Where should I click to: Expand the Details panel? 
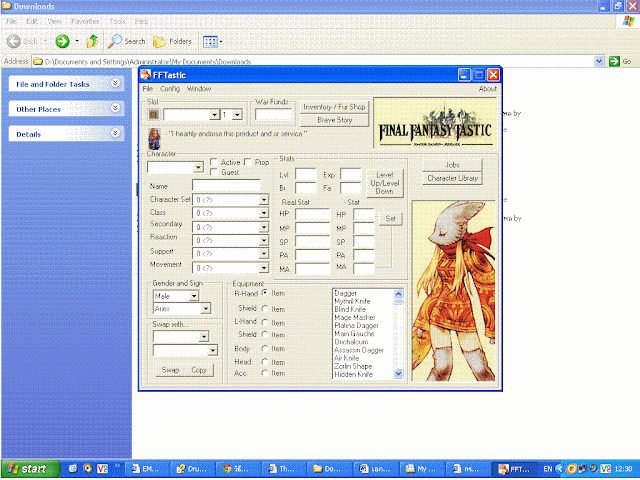coord(116,133)
